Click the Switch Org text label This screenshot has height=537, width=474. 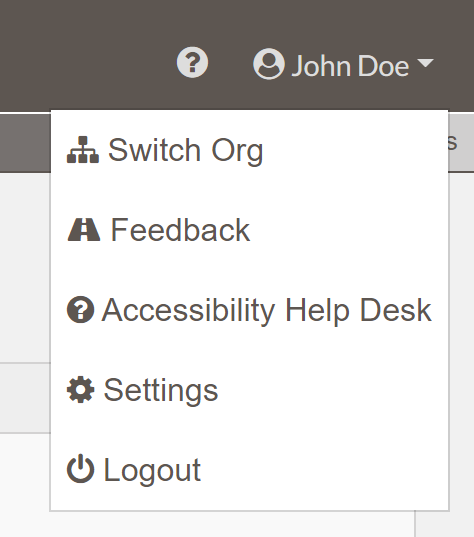[x=186, y=151]
